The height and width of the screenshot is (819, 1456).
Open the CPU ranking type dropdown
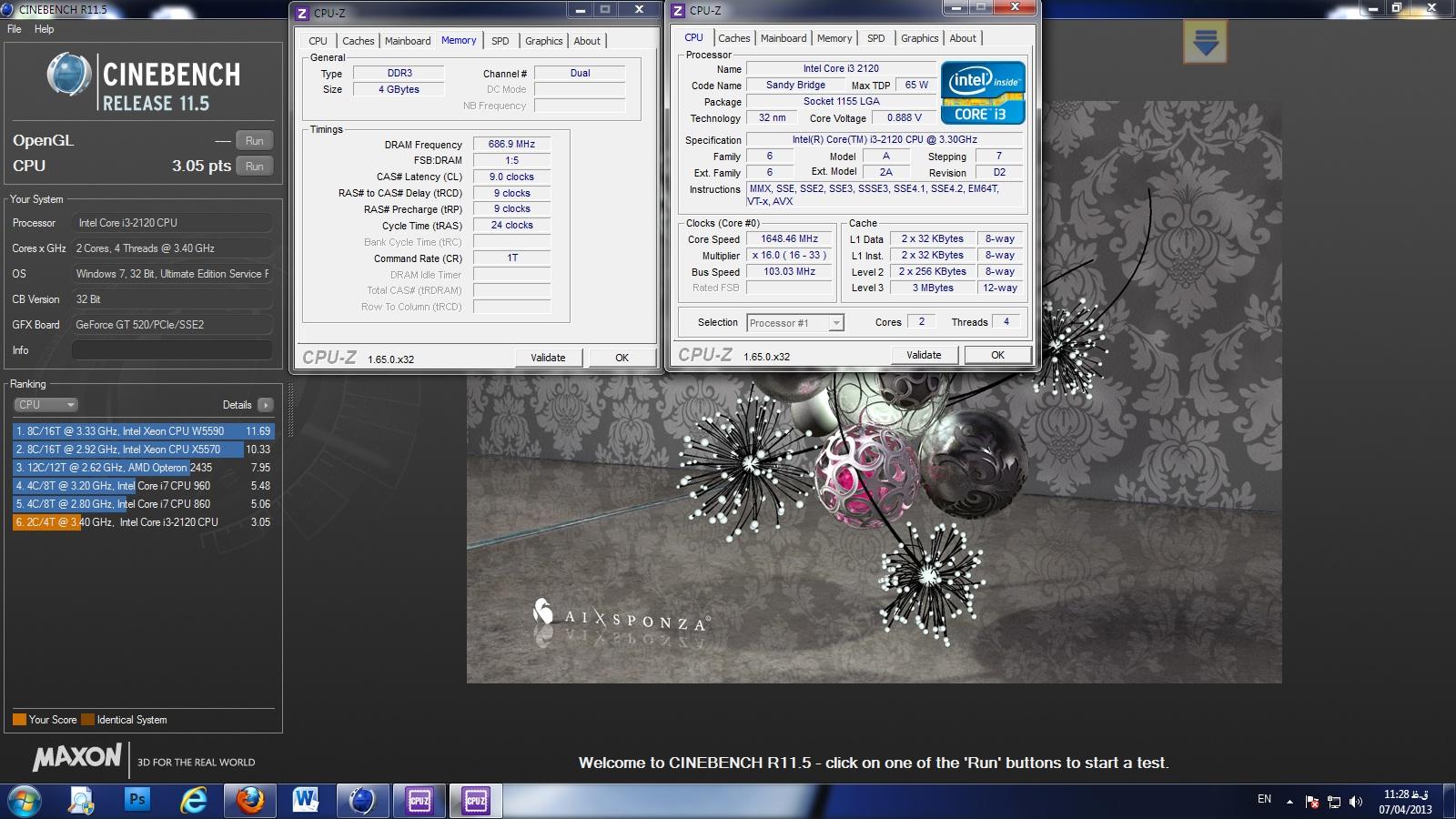pos(45,405)
